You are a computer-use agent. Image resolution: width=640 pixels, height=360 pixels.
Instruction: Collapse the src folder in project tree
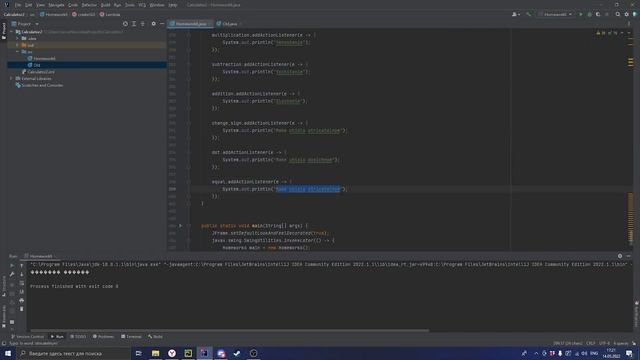[18, 52]
